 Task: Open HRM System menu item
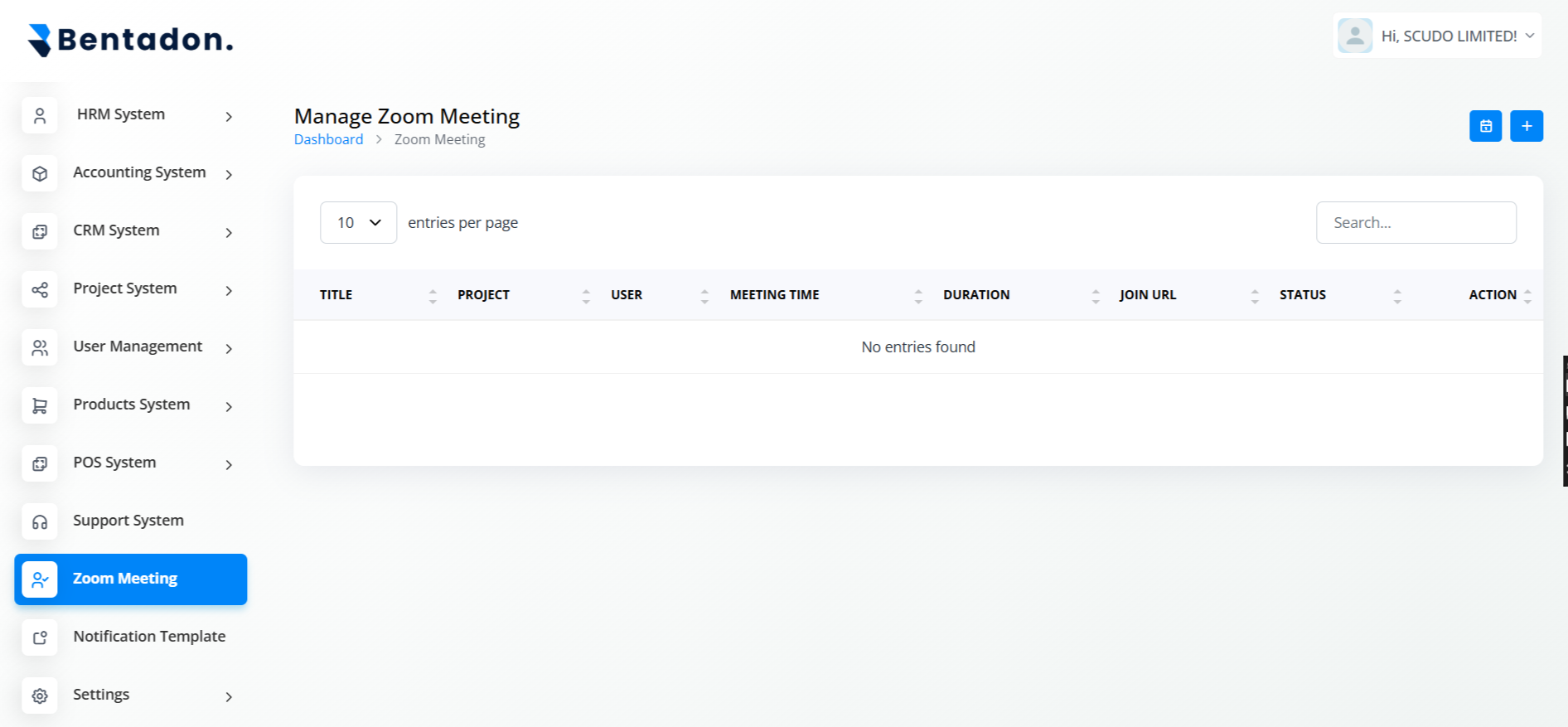(131, 115)
